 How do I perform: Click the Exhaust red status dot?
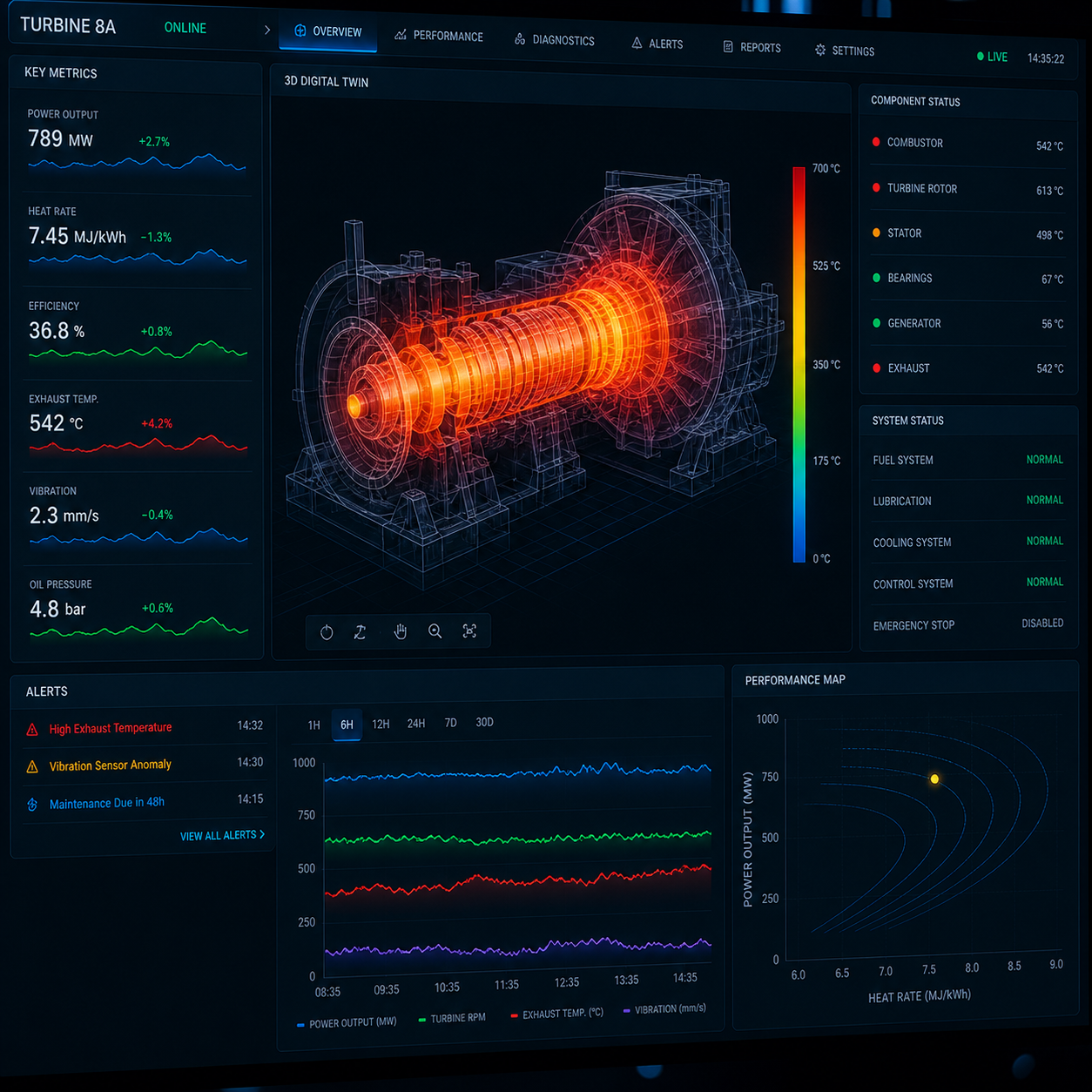(x=877, y=367)
